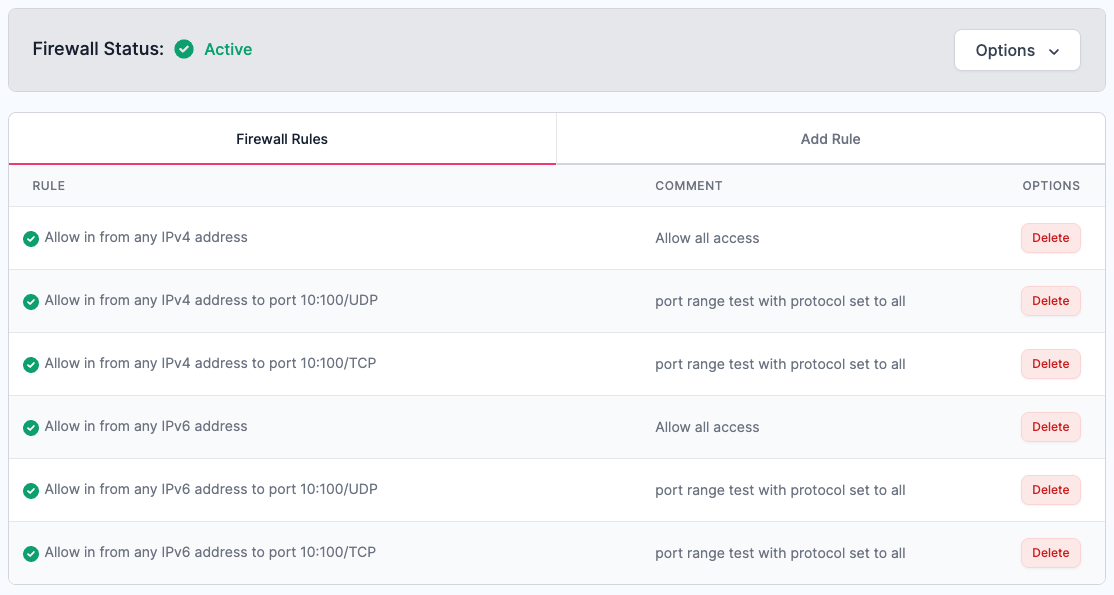Select text 'Allow in from any IPv4 address'
The image size is (1114, 595).
coord(146,237)
